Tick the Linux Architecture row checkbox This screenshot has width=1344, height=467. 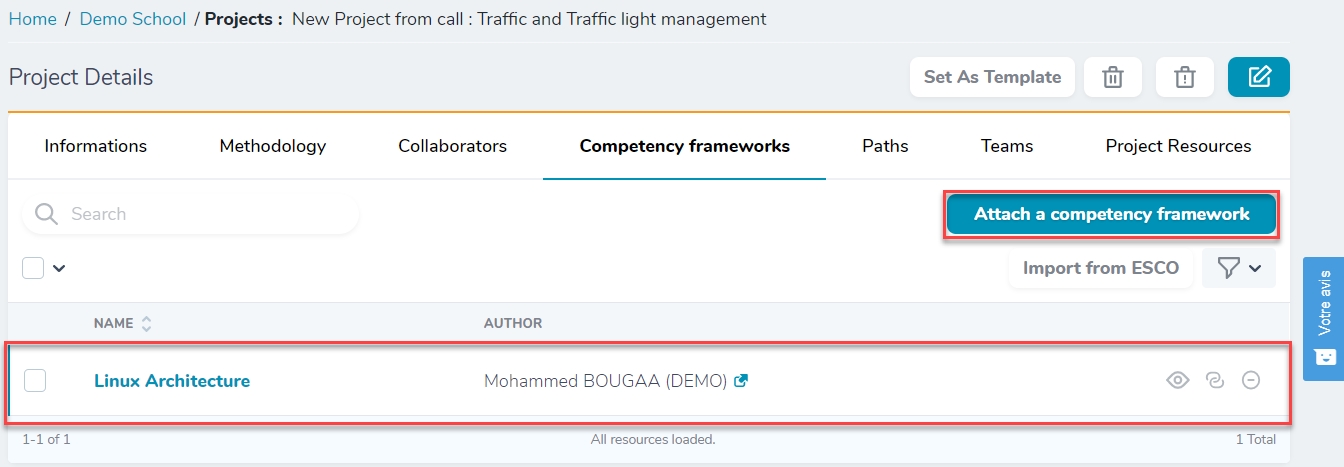point(35,380)
